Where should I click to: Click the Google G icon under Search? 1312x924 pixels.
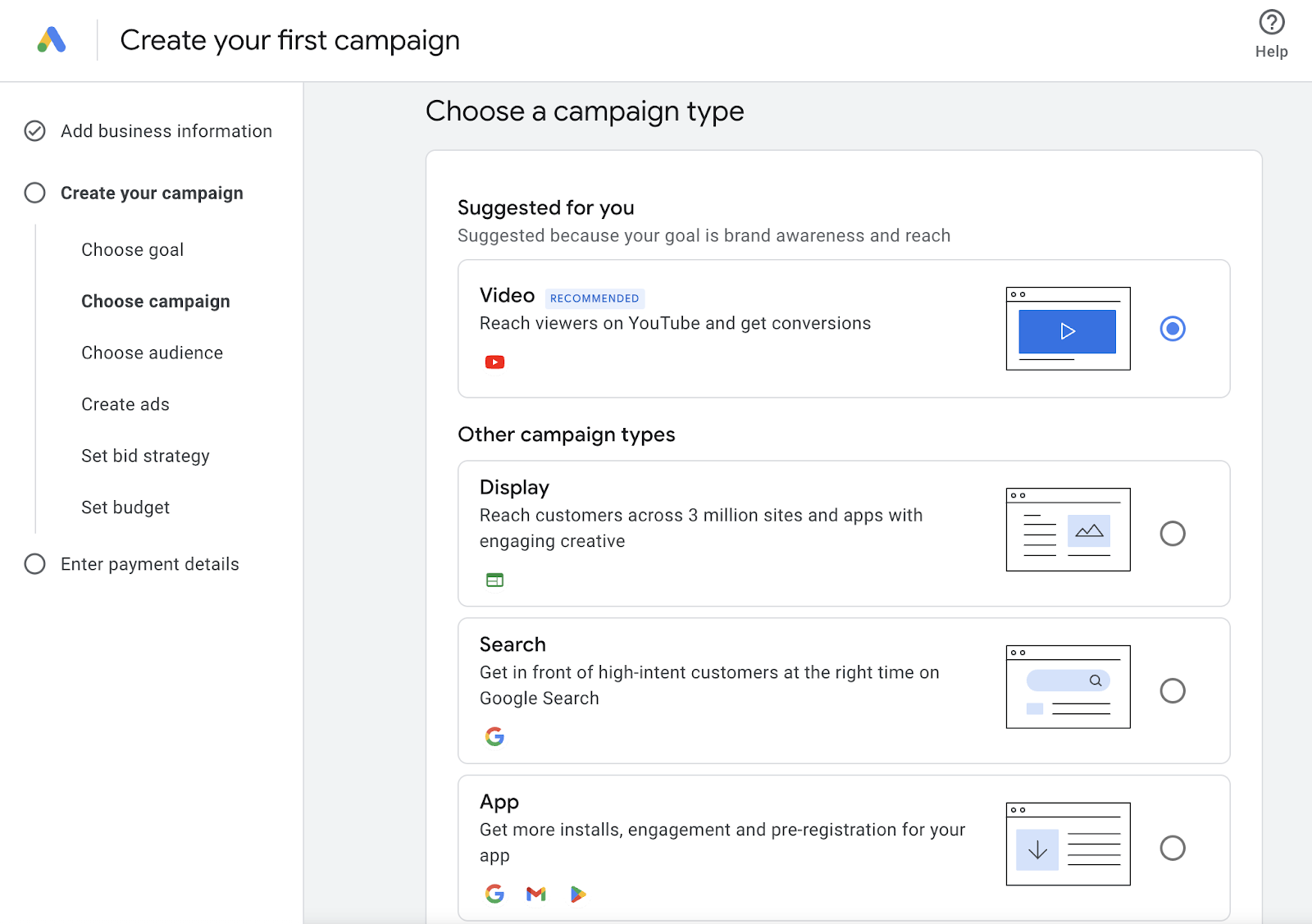(494, 736)
